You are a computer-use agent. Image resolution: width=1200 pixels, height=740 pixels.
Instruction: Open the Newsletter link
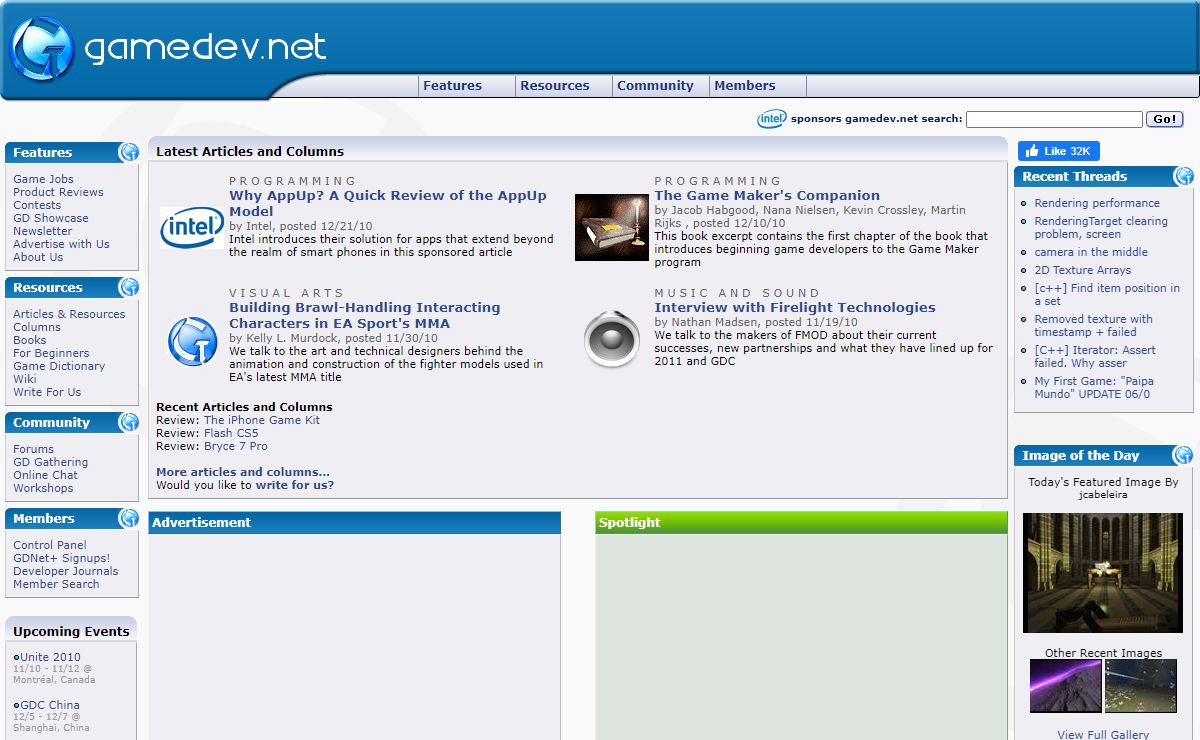tap(43, 231)
